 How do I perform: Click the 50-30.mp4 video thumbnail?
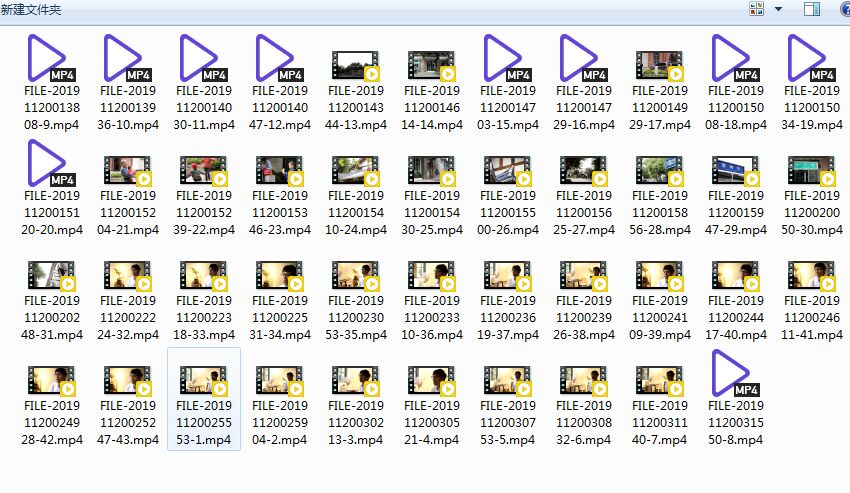coord(811,170)
